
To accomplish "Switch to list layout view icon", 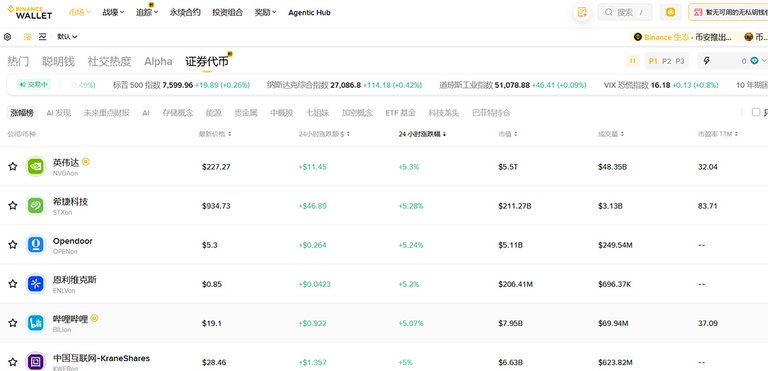I will point(27,36).
